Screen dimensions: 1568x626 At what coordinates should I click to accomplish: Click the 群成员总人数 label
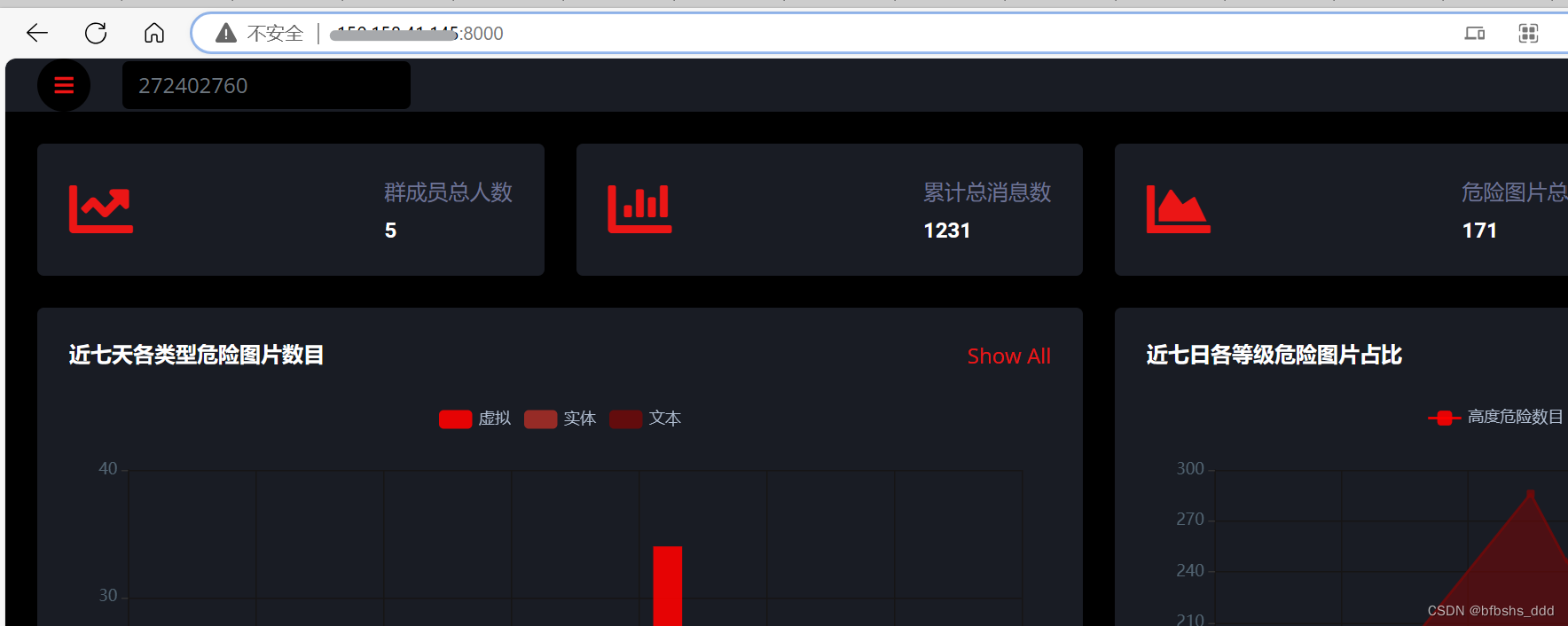449,192
